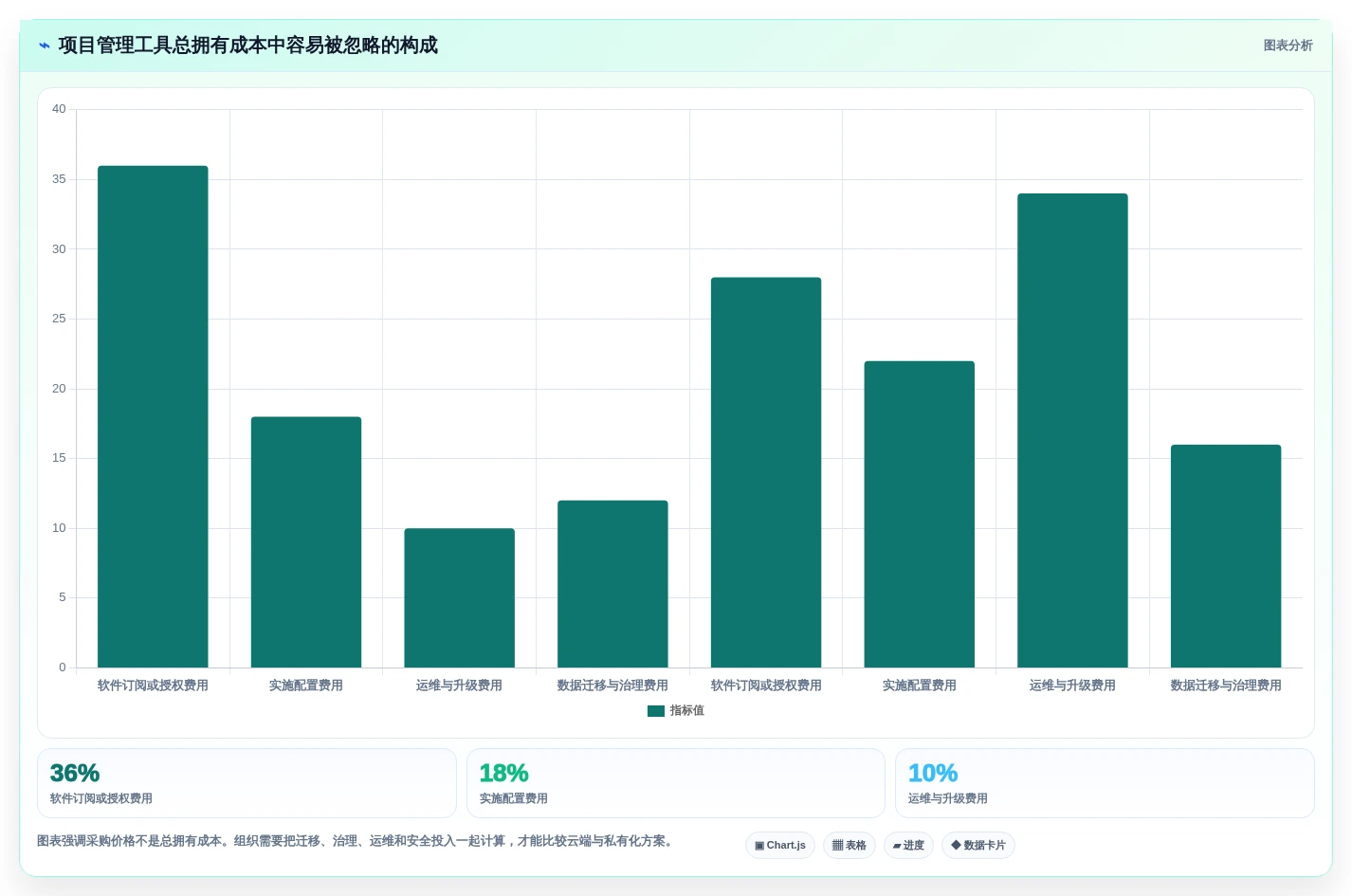Screen dimensions: 1352x896
Task: Click the footnote text starting 图表强调采购价格
Action: 356,841
